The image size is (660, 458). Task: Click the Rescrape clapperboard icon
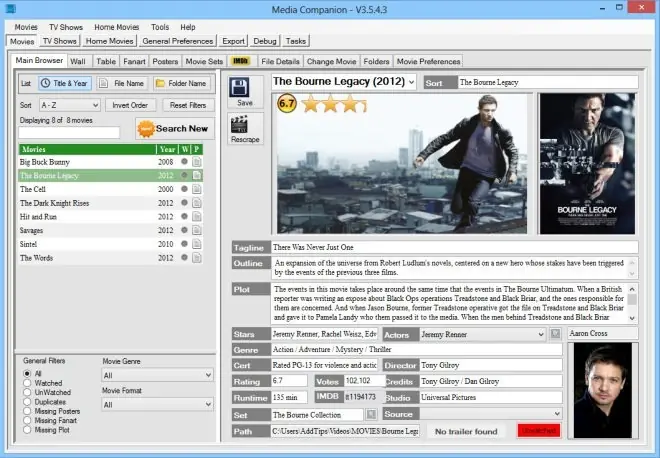(239, 125)
